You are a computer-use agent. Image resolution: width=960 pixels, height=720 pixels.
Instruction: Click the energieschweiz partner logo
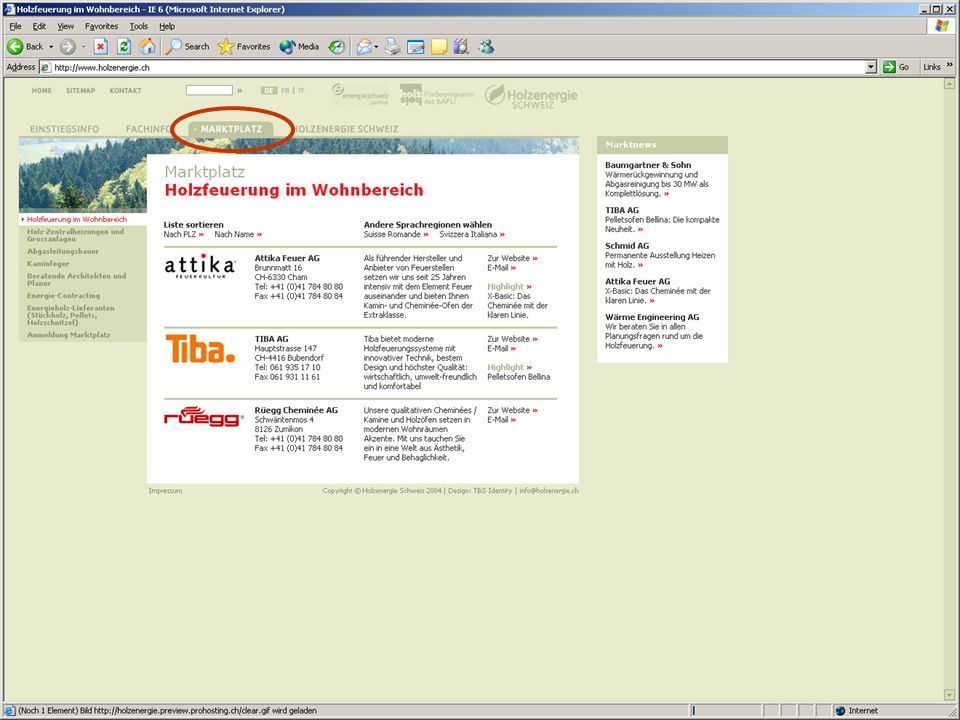pyautogui.click(x=361, y=95)
